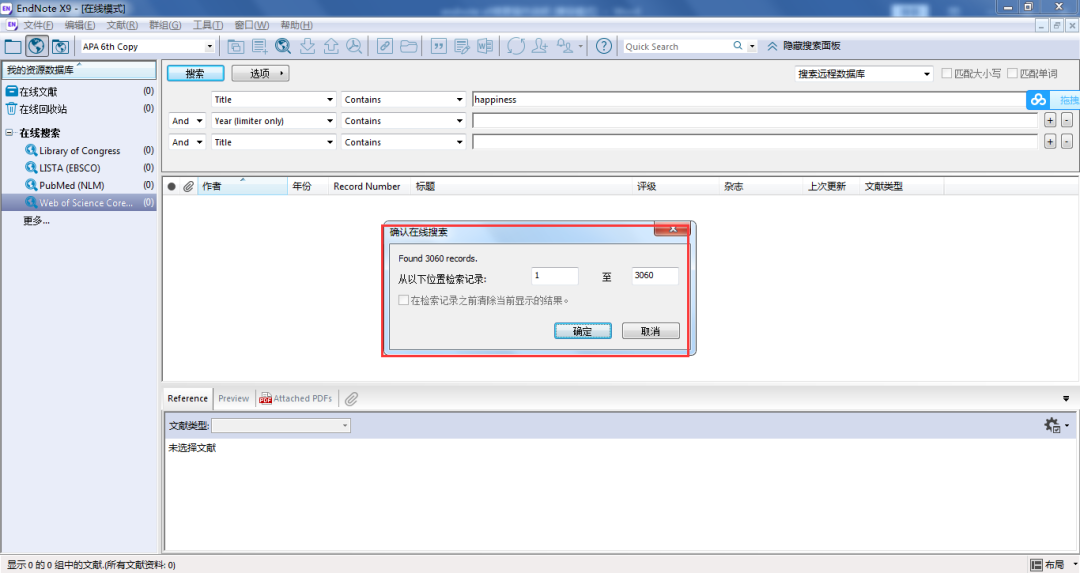This screenshot has height=573, width=1080.
Task: Open 工具(T) menu
Action: tap(207, 25)
